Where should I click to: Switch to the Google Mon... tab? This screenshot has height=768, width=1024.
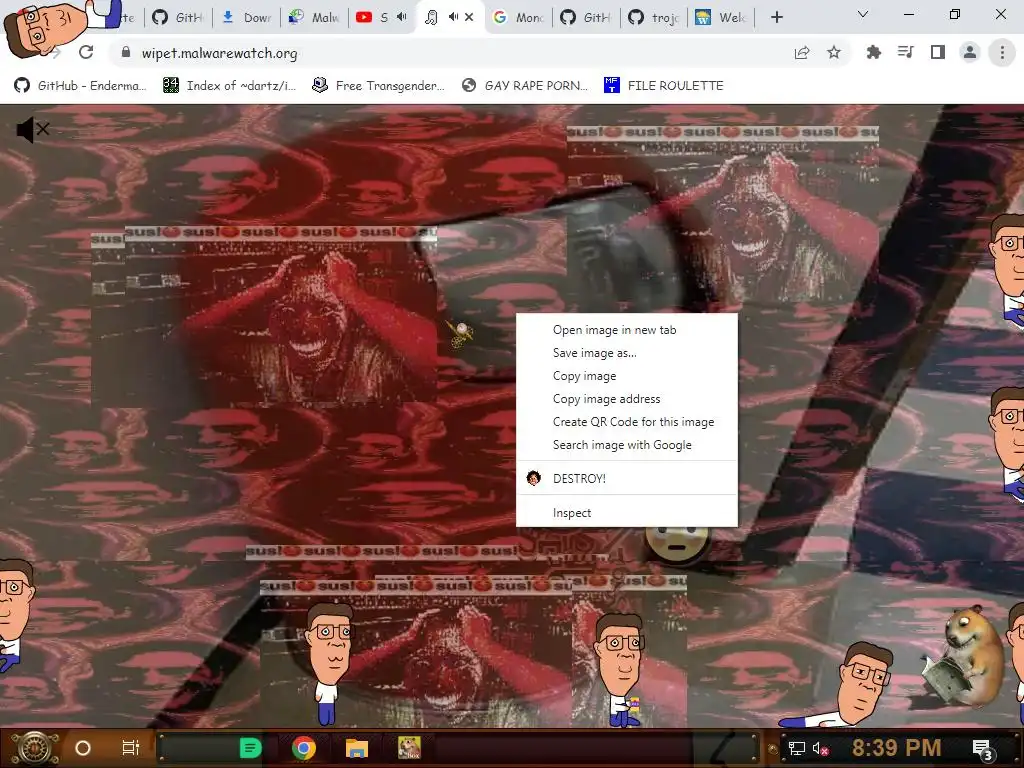tap(519, 17)
